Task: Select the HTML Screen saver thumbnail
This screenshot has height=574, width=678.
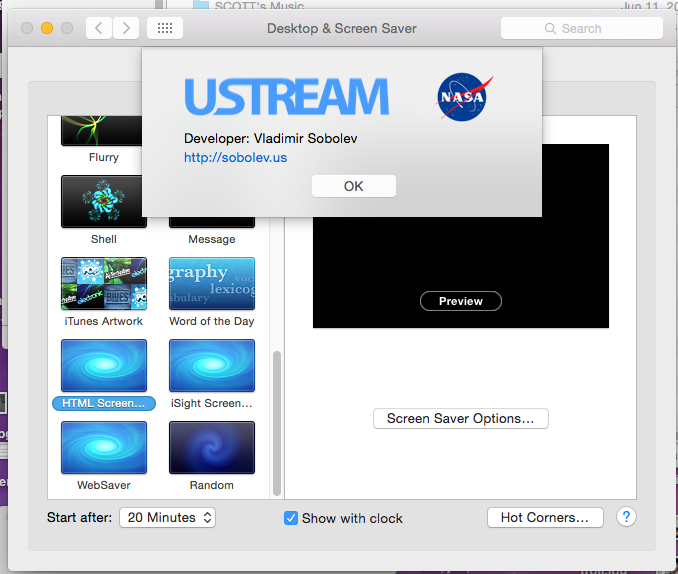Action: 104,366
